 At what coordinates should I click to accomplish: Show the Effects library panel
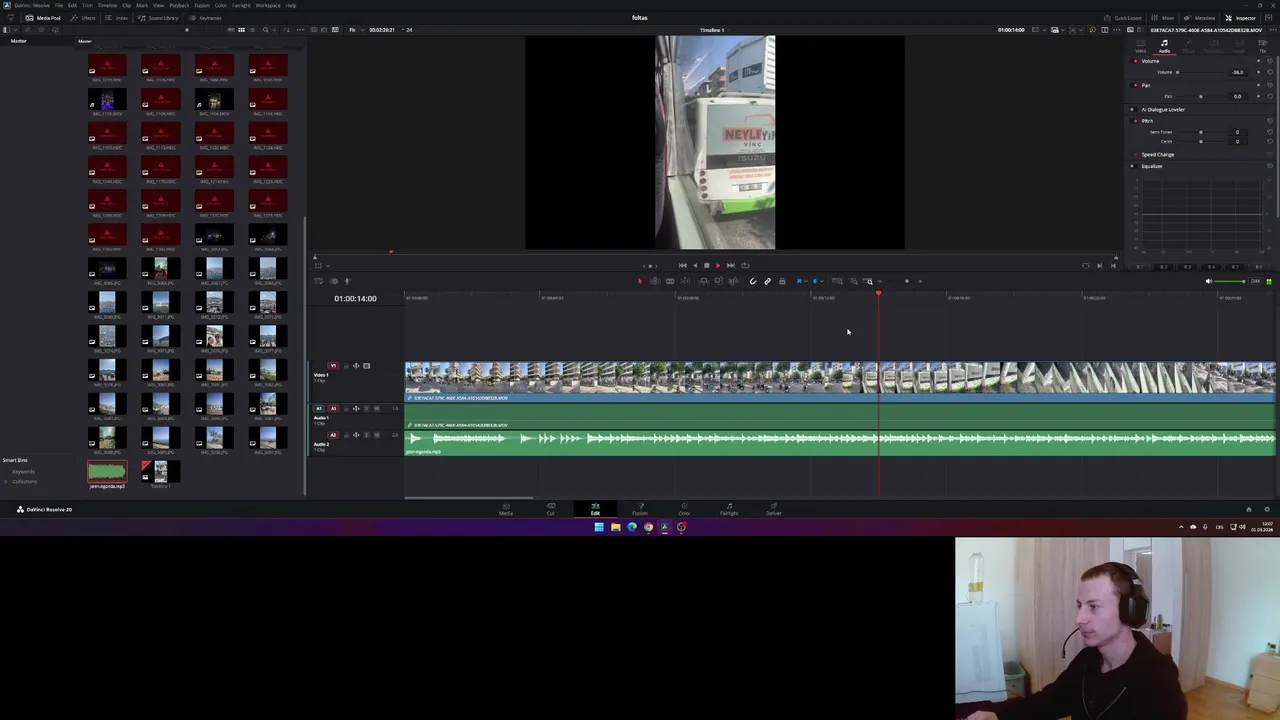coord(83,18)
